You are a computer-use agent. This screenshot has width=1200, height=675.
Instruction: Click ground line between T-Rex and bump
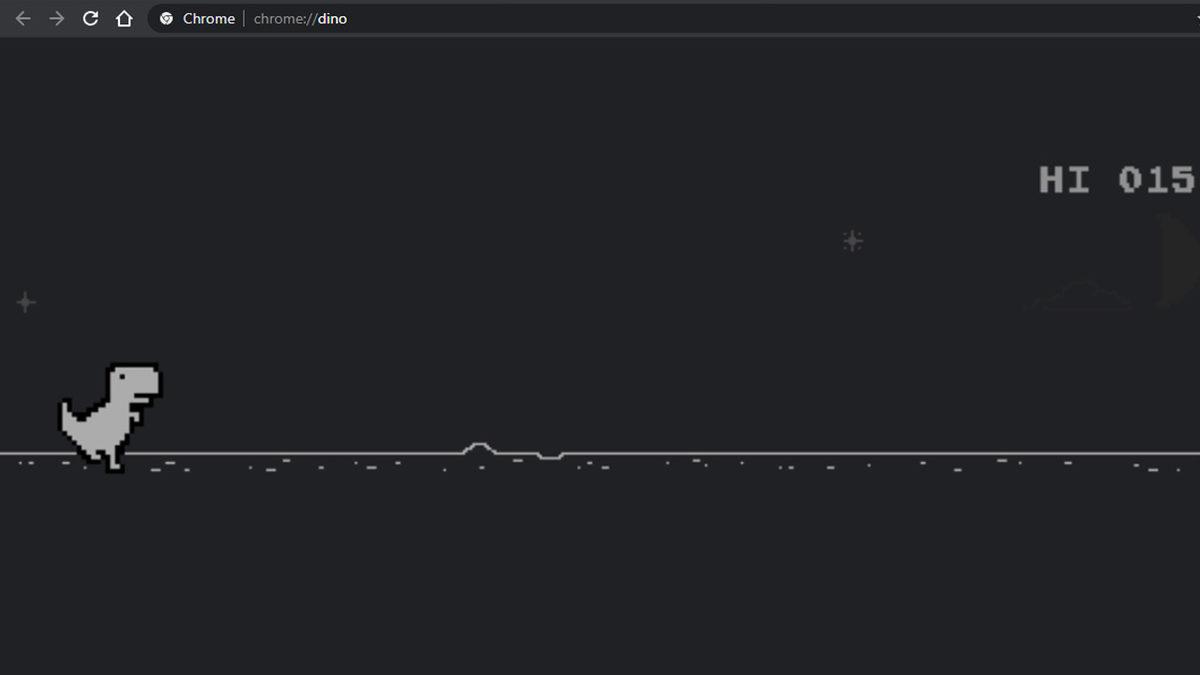[x=300, y=453]
